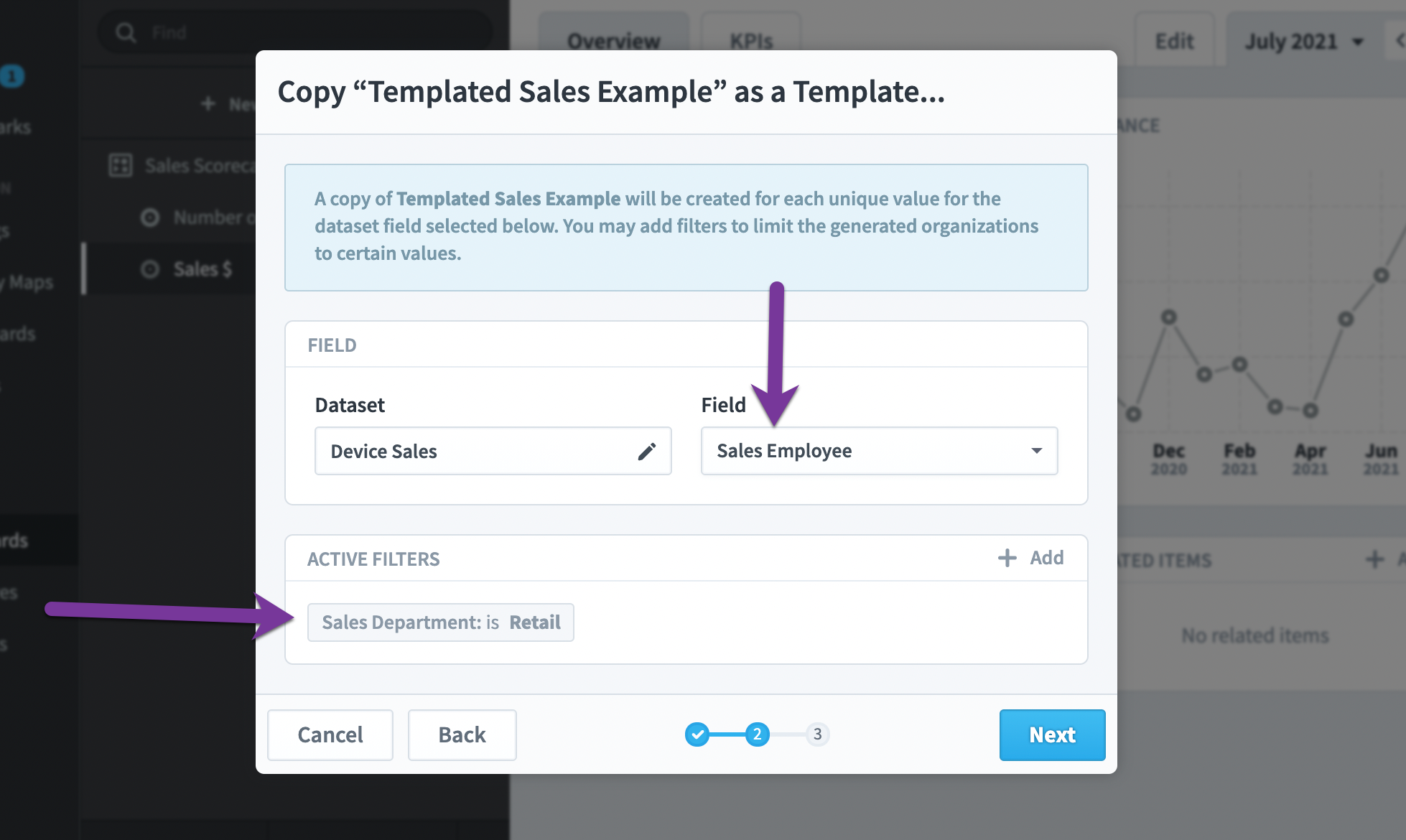This screenshot has height=840, width=1406.
Task: Open the Sales Employee field dropdown
Action: click(879, 451)
